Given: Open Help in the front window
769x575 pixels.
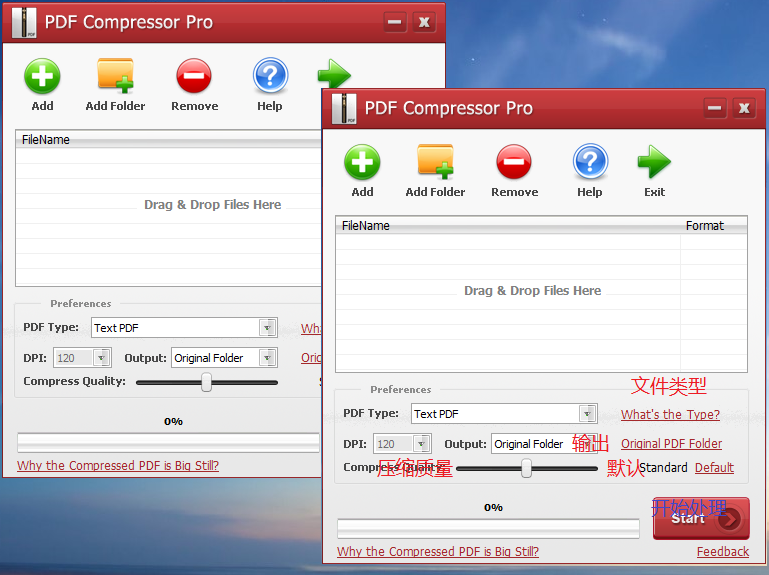Looking at the screenshot, I should (x=590, y=161).
